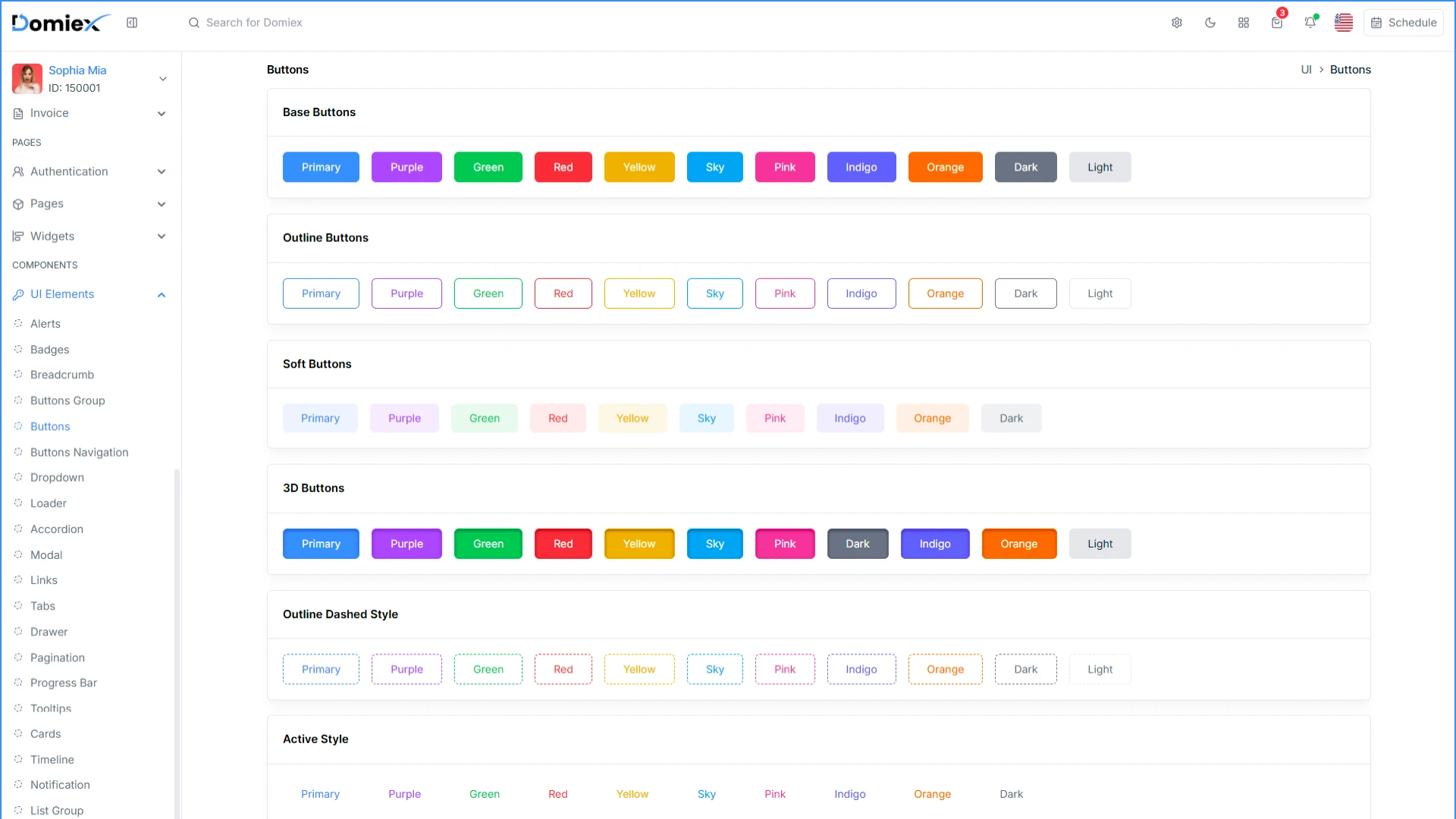Screen dimensions: 1456x819
Task: Open the apps grid icon
Action: tap(1244, 23)
